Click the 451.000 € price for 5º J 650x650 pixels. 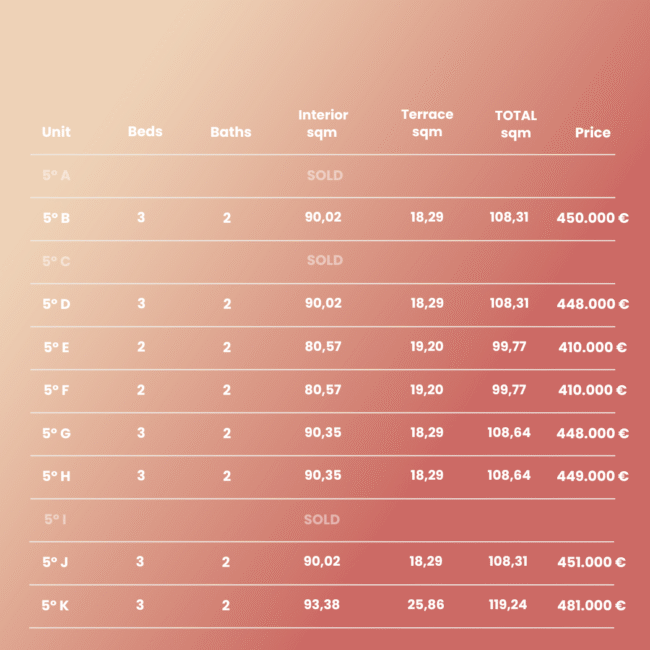coord(591,562)
